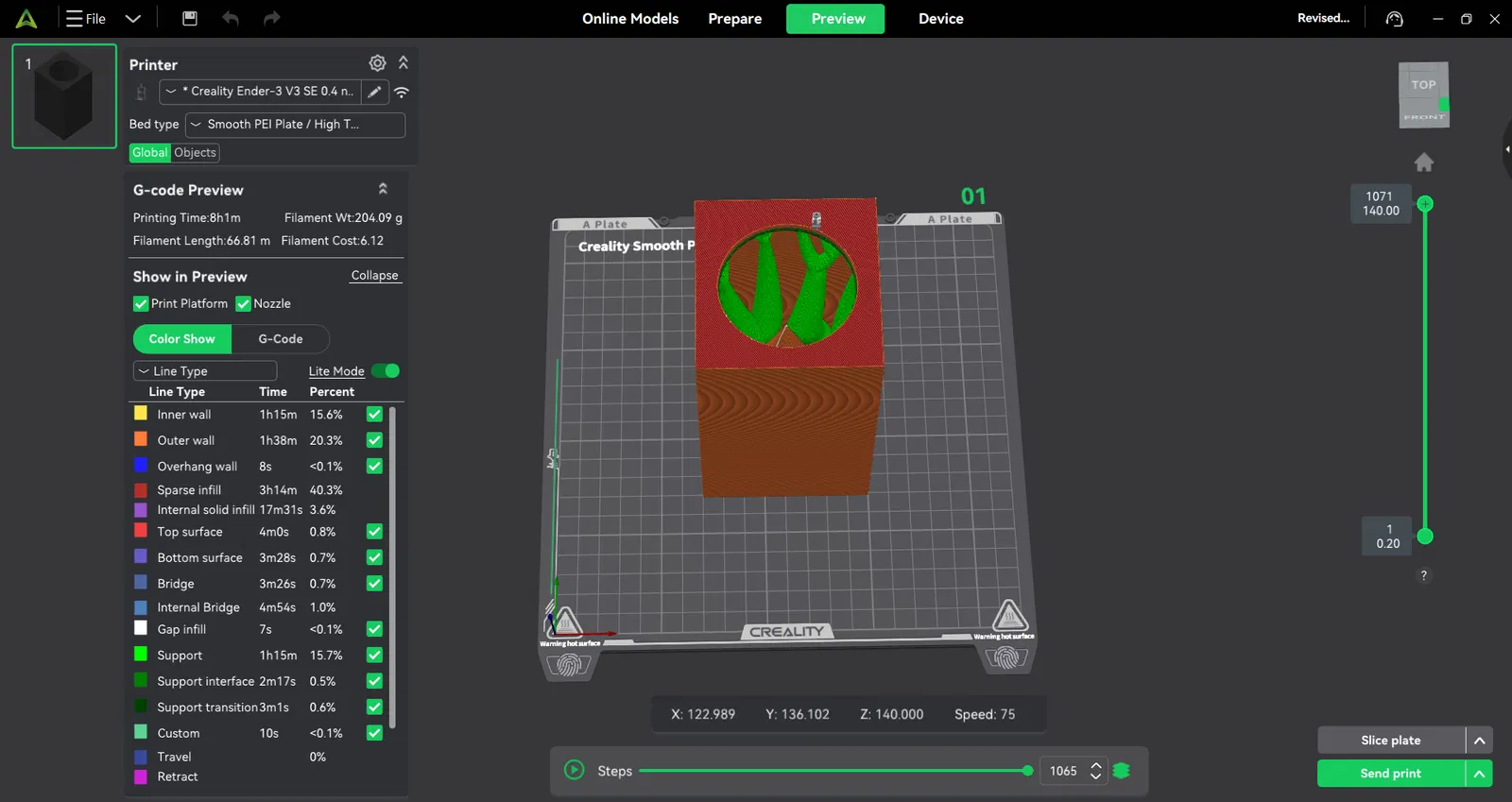Click the magenta Retract color swatch

141,776
